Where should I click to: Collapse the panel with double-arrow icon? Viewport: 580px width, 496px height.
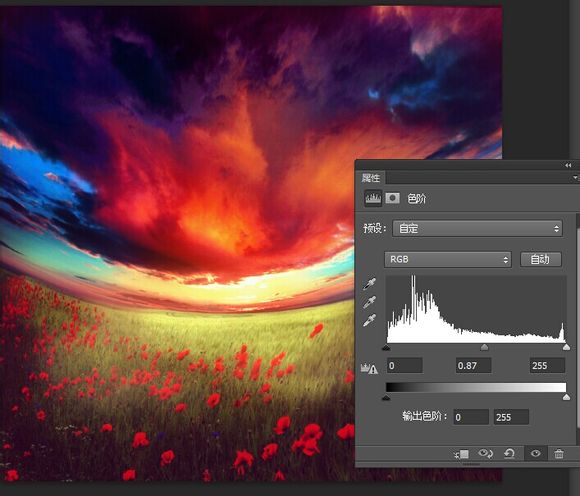click(x=568, y=165)
